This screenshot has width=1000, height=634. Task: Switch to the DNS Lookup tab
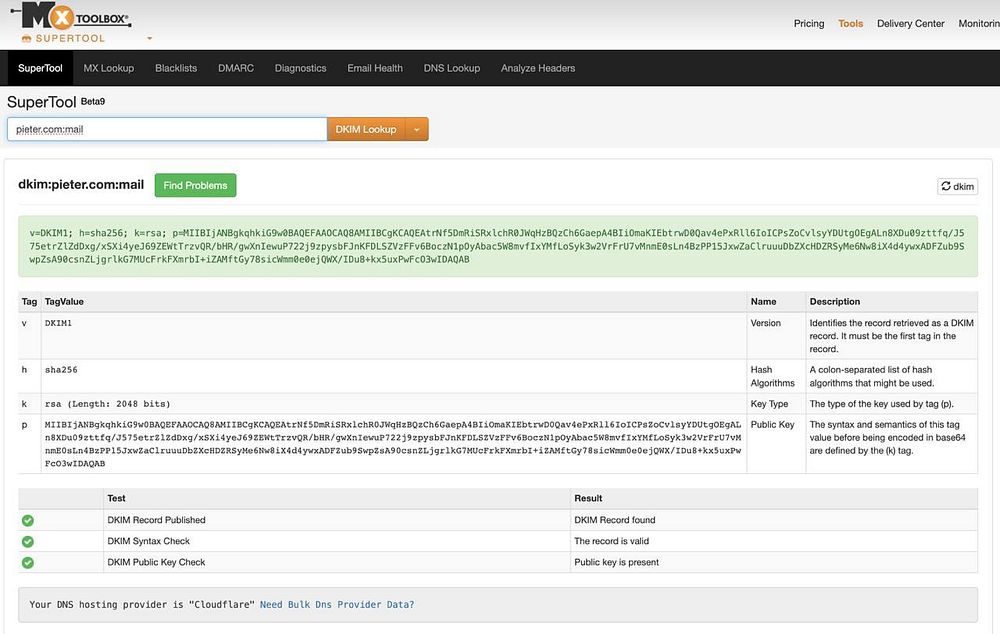pyautogui.click(x=452, y=68)
